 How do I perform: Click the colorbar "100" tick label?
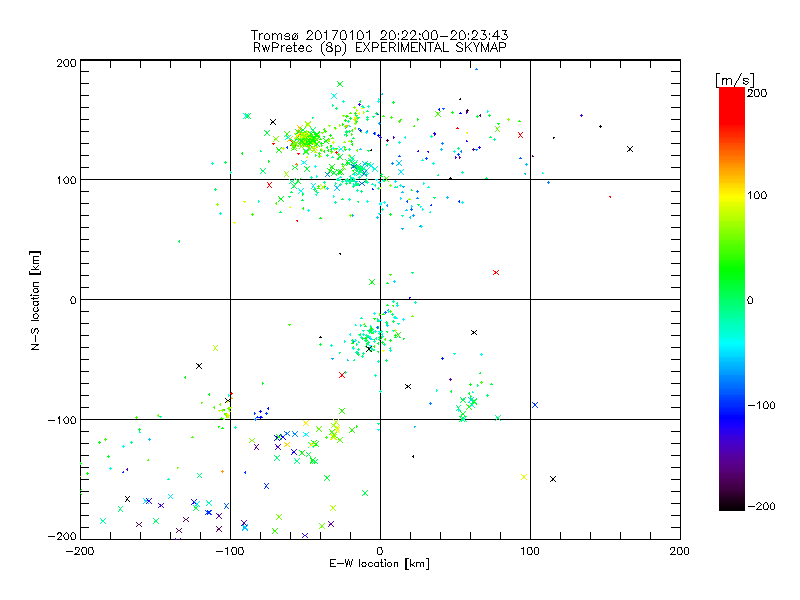point(757,195)
